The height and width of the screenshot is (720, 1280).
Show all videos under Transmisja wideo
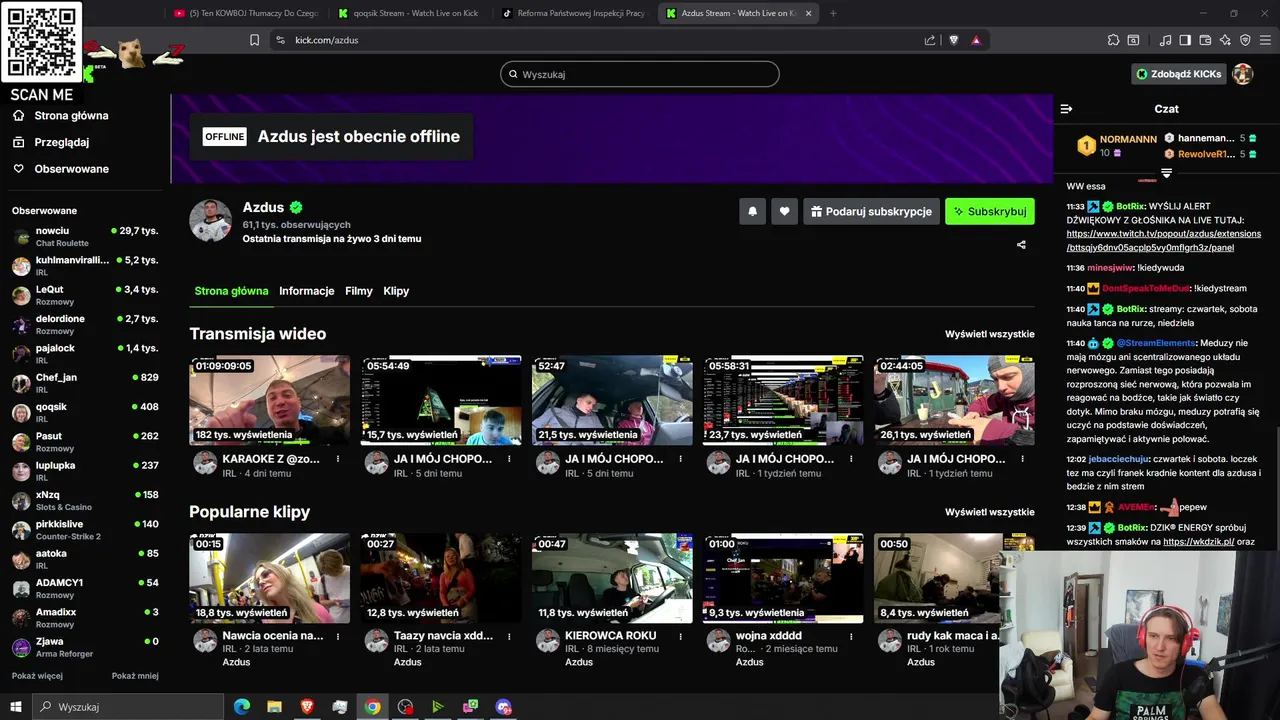pos(990,334)
